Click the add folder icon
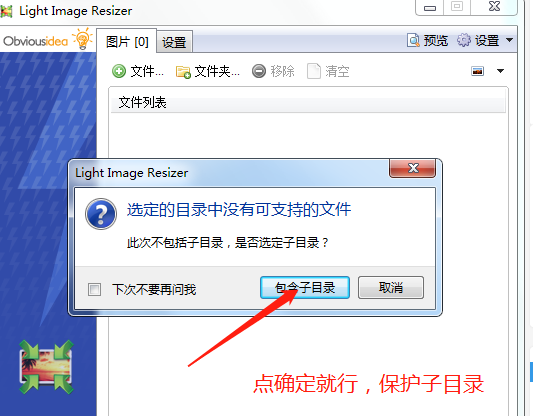 pos(183,72)
